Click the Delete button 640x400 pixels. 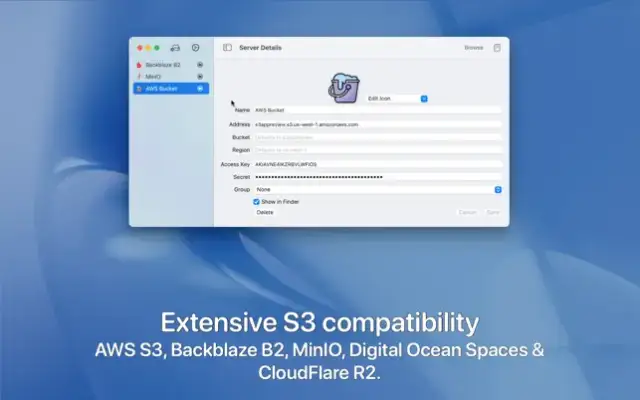click(x=265, y=212)
